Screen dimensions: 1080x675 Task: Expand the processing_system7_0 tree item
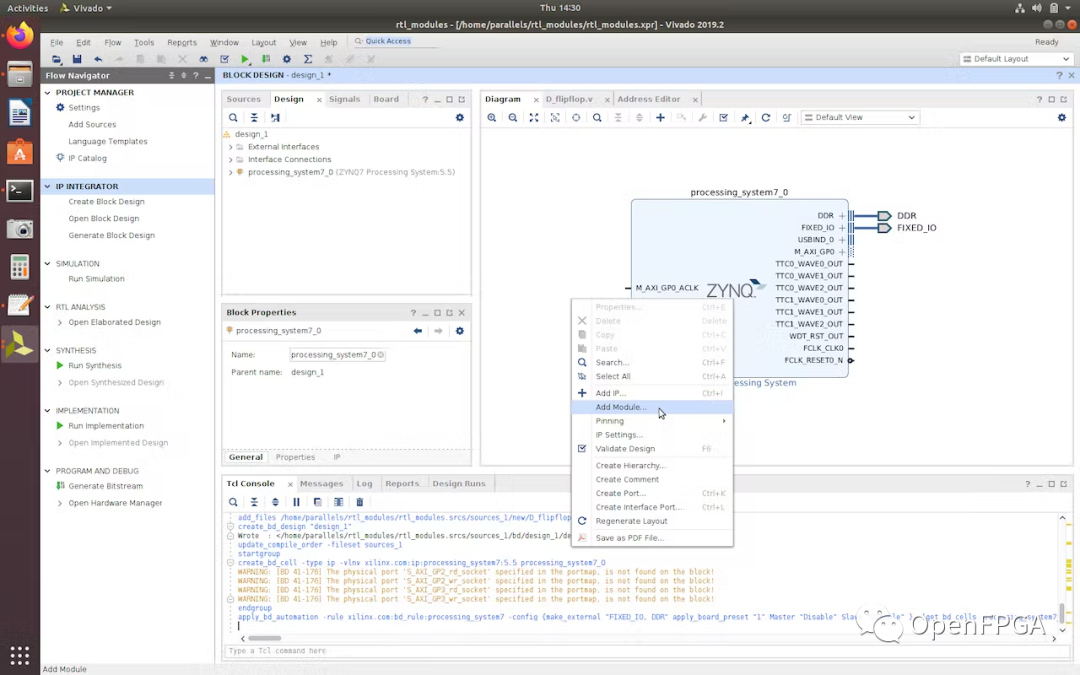231,172
